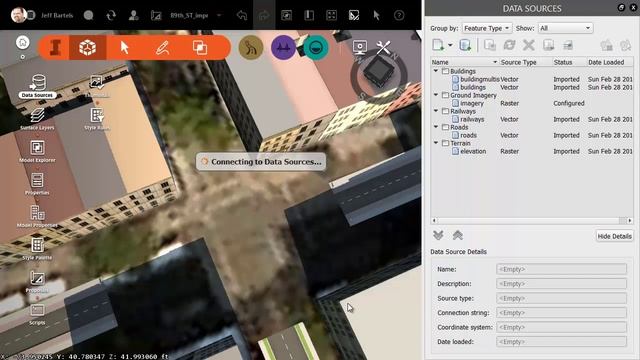Open the Surface Layers tool
Image resolution: width=640 pixels, height=360 pixels.
(x=37, y=116)
